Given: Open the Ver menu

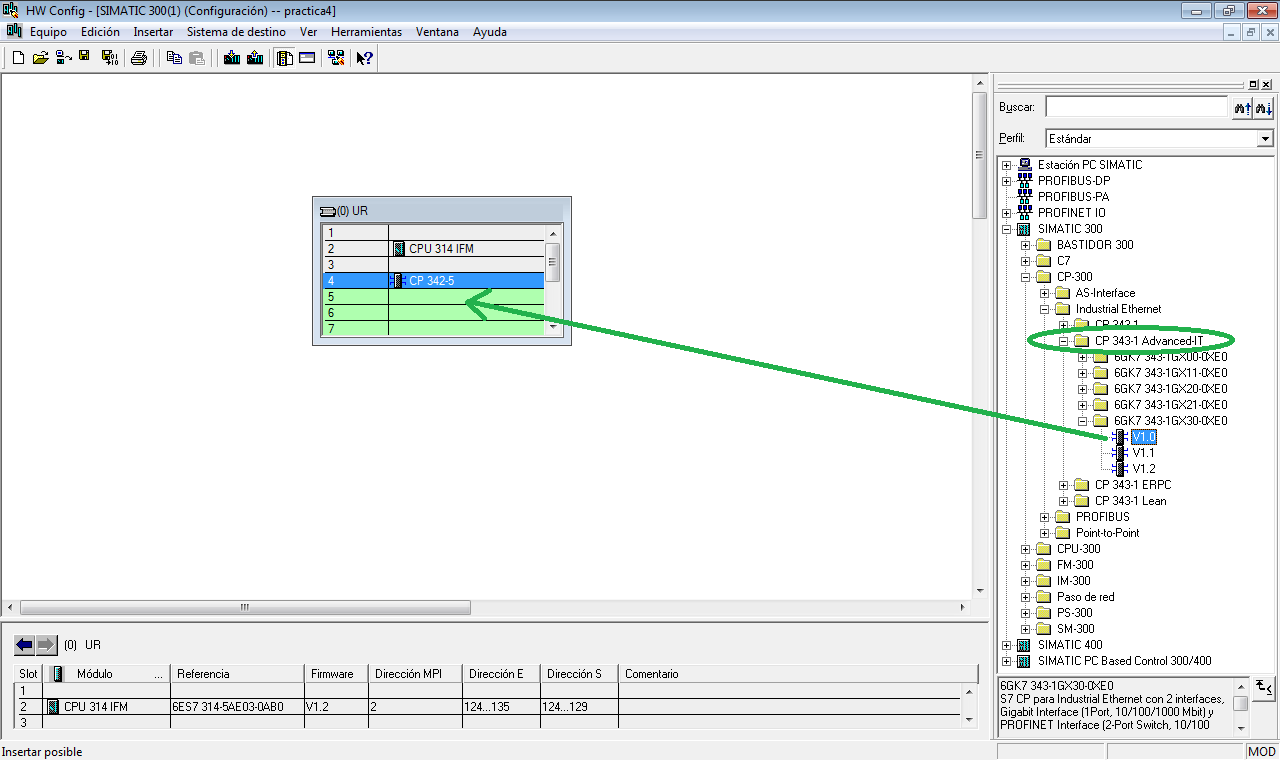Looking at the screenshot, I should pyautogui.click(x=308, y=32).
